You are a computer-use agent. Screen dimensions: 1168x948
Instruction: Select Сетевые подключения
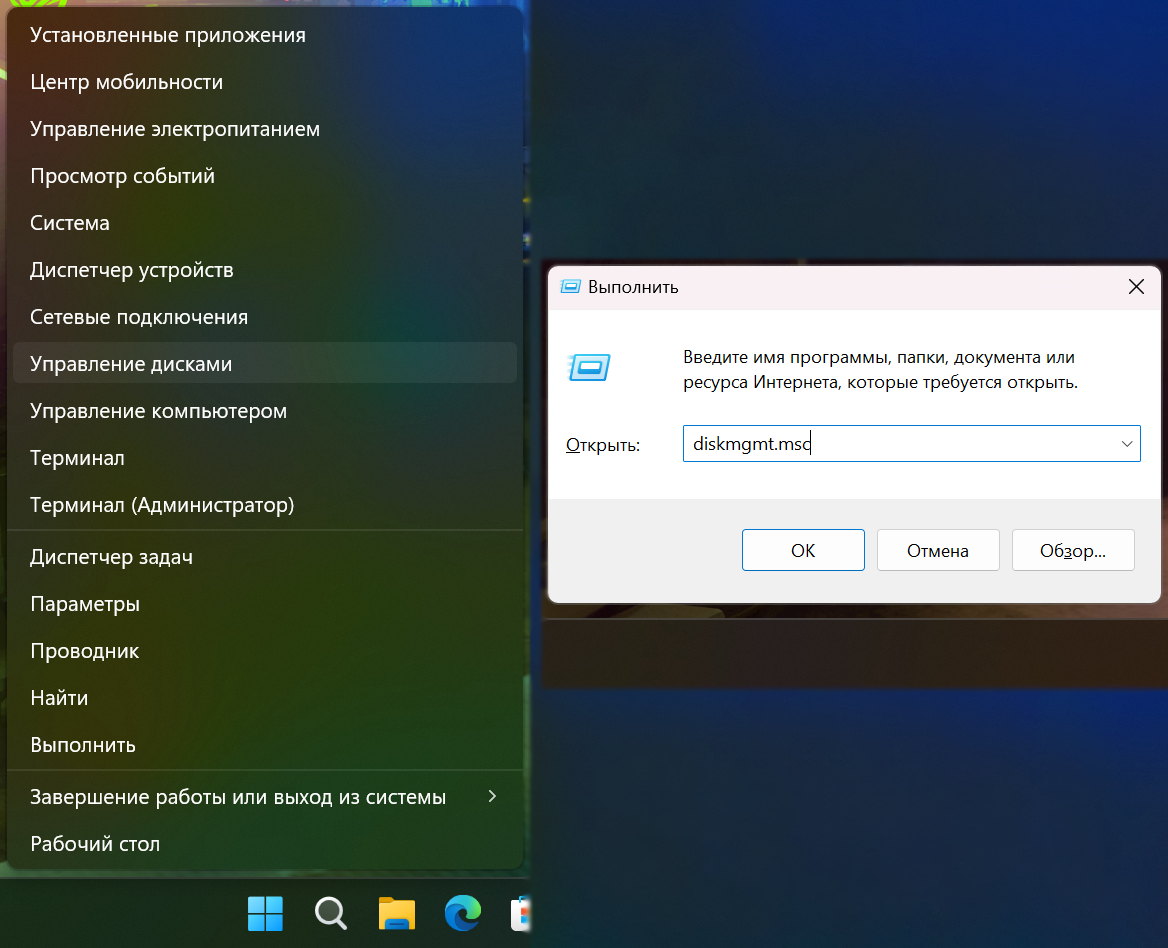264,316
